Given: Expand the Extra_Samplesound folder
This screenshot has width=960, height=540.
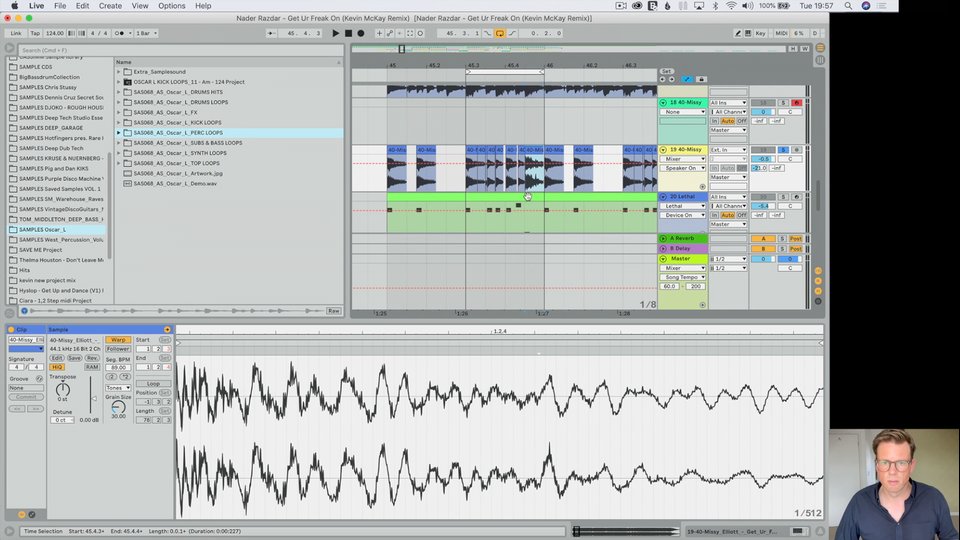Looking at the screenshot, I should click(119, 72).
